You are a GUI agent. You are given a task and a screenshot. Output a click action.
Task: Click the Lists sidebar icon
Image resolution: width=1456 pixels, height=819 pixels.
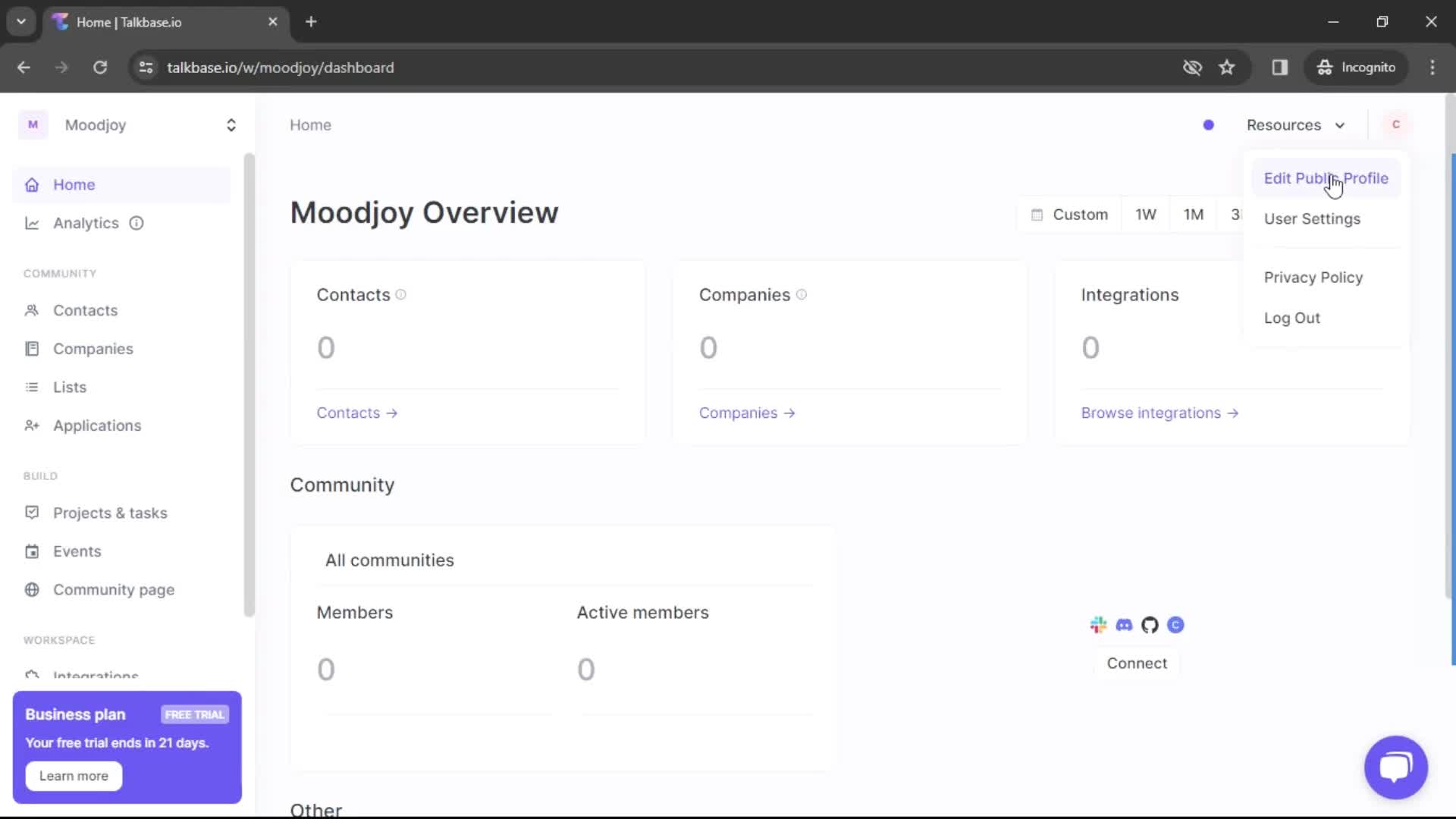(31, 387)
